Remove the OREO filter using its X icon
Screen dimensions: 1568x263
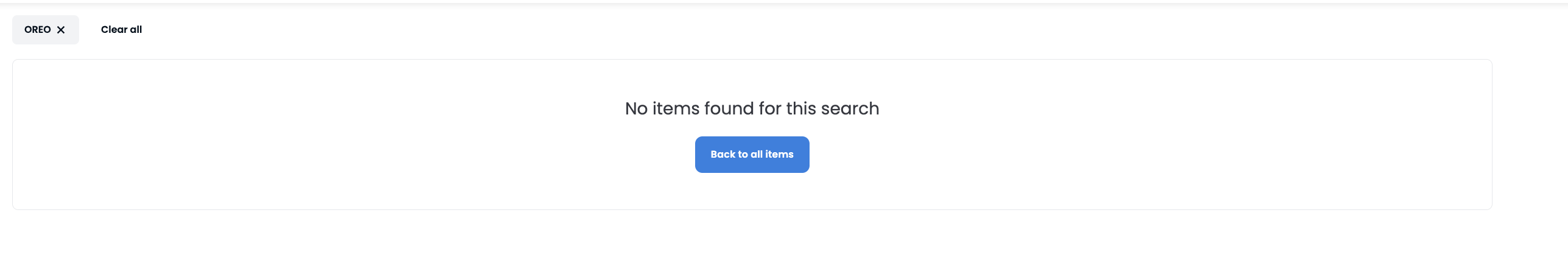[61, 30]
